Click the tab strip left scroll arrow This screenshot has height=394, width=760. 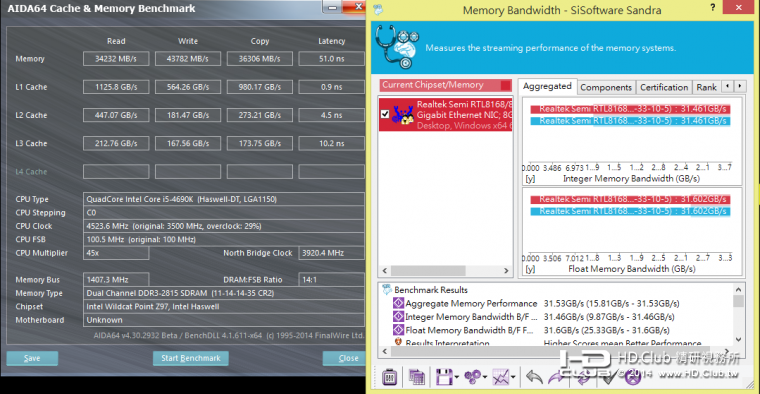728,86
